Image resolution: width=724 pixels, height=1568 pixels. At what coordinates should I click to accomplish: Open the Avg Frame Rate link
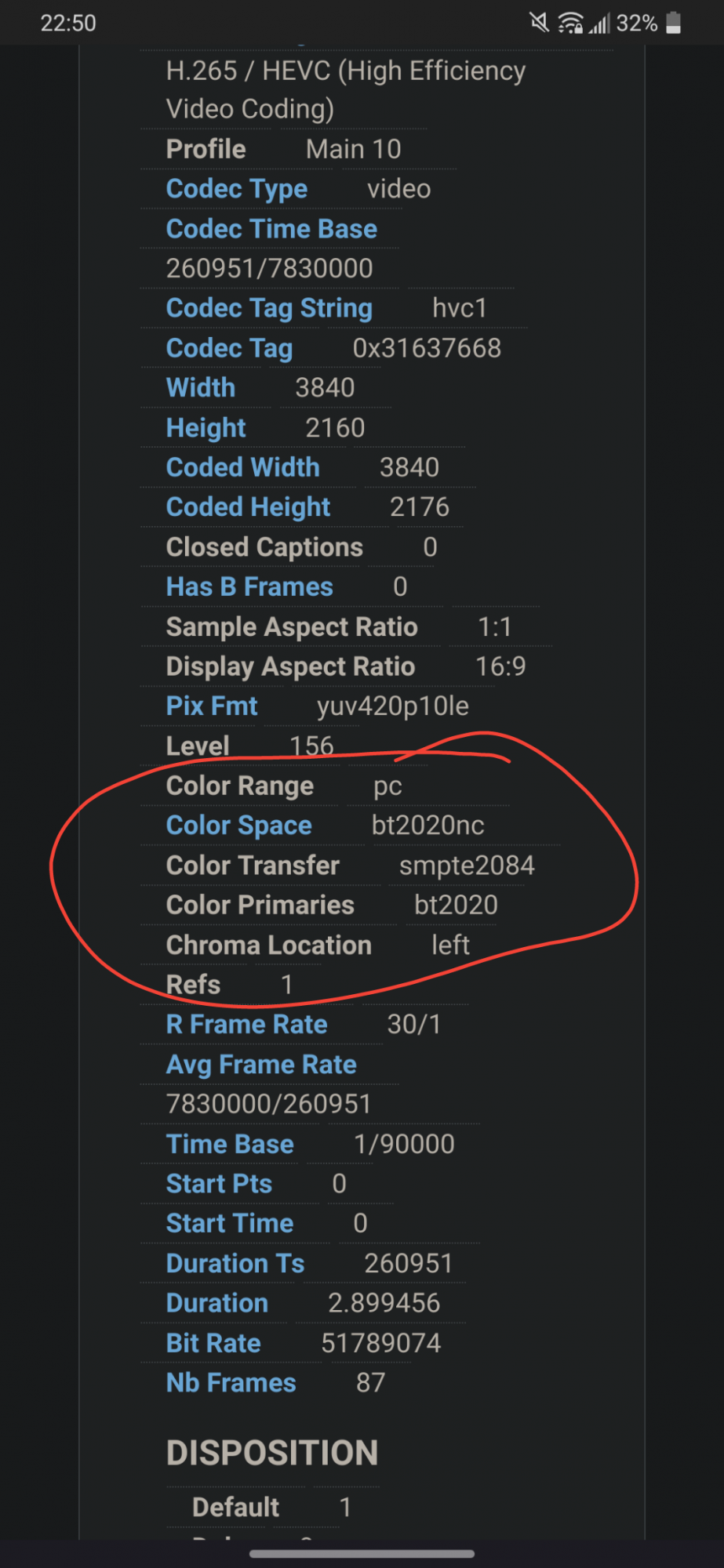(x=261, y=1065)
